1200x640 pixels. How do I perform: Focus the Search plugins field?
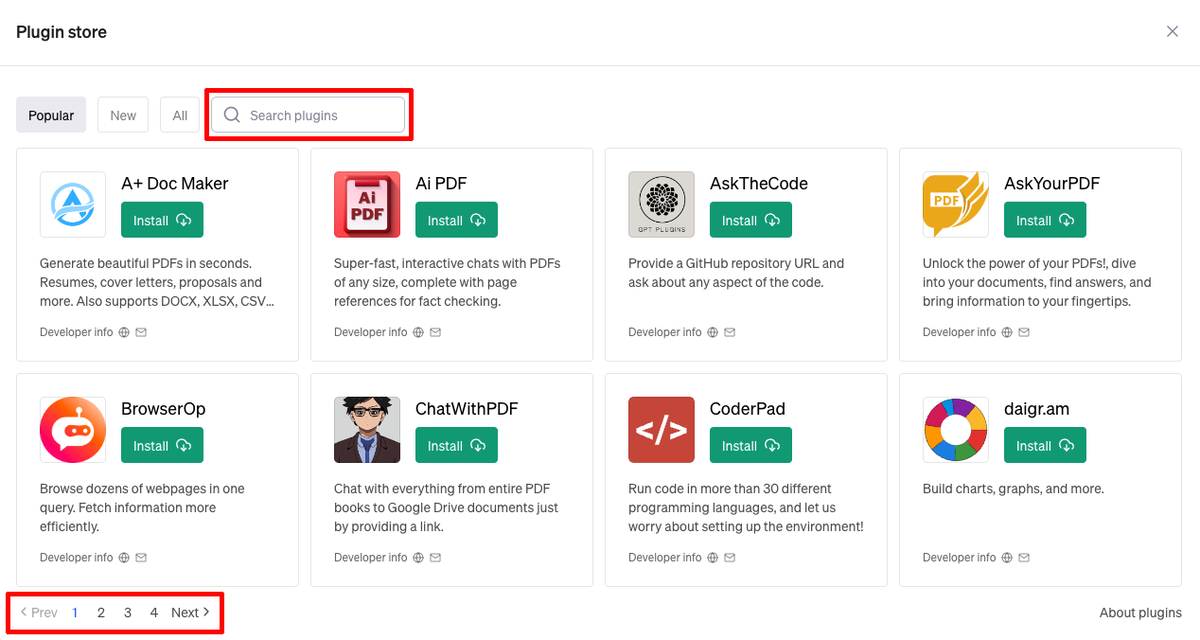[320, 115]
